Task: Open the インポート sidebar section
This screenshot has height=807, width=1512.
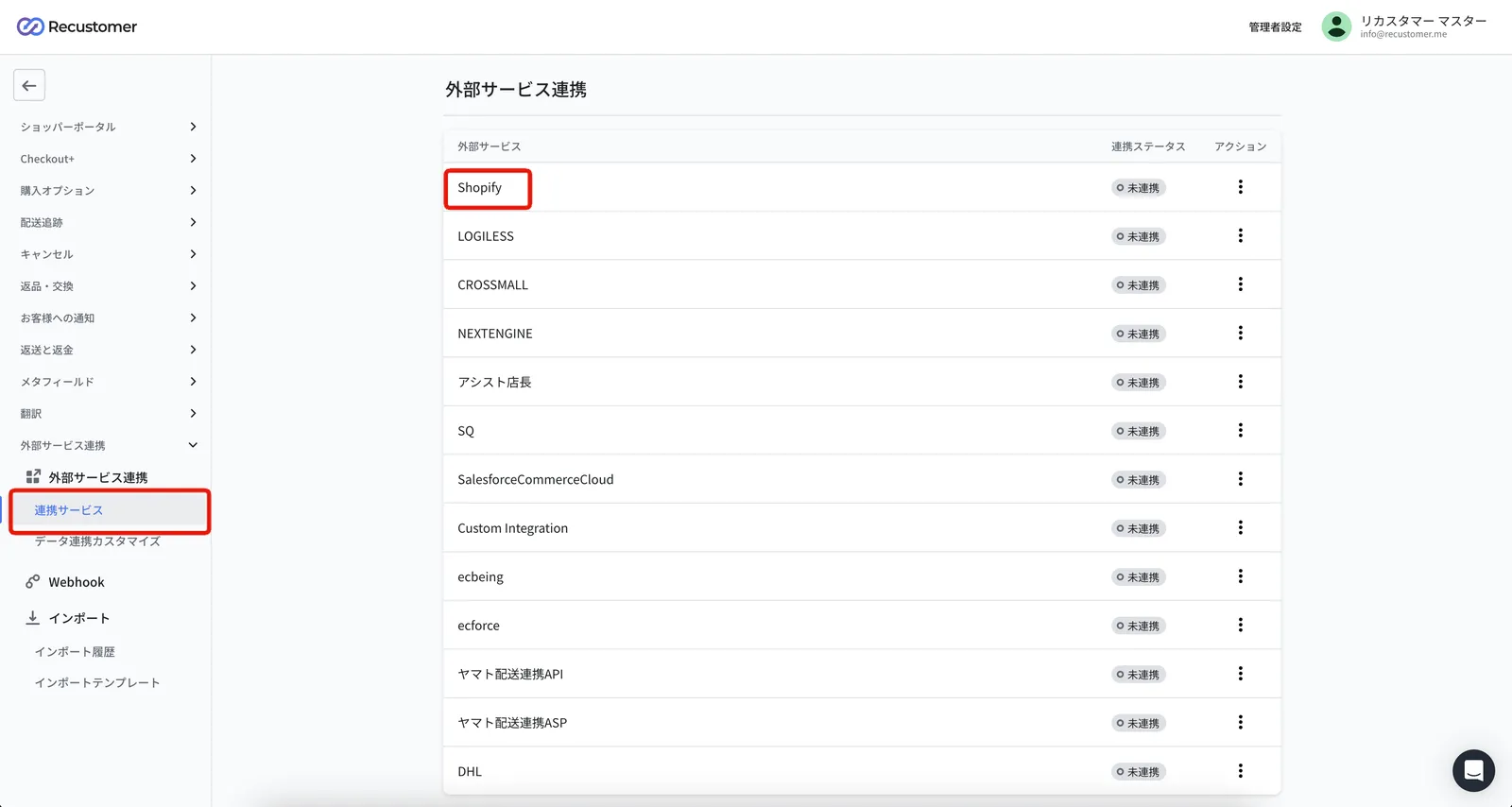Action: (x=79, y=618)
